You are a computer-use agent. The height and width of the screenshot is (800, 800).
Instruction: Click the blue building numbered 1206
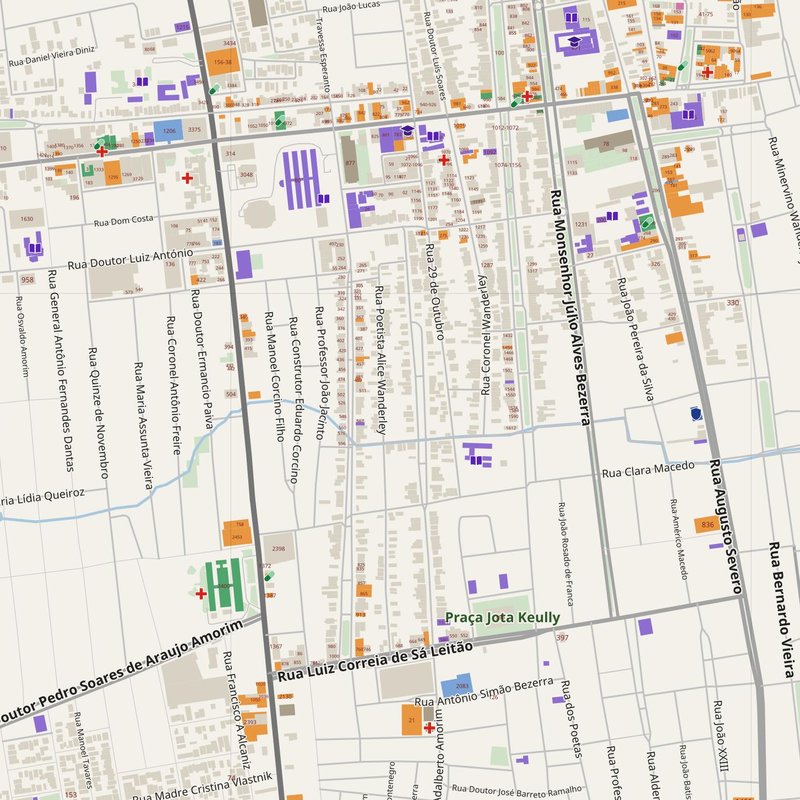point(168,131)
